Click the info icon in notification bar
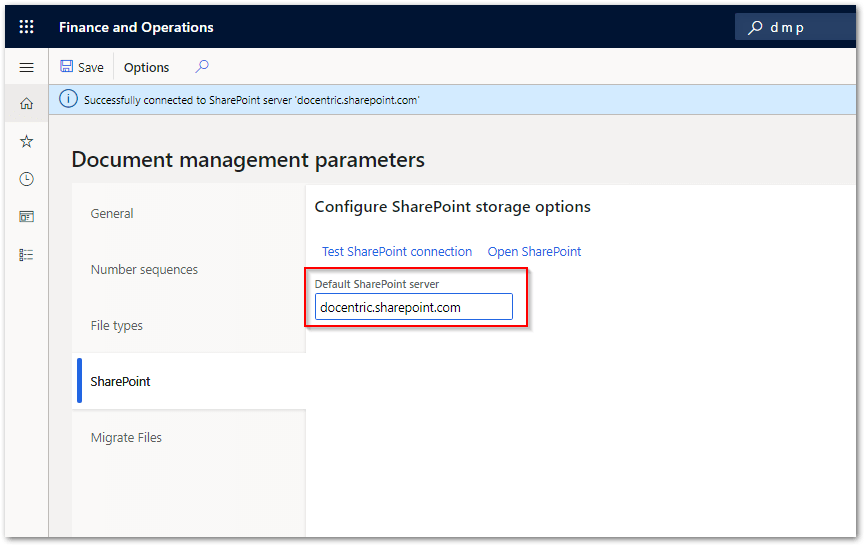 click(x=68, y=99)
